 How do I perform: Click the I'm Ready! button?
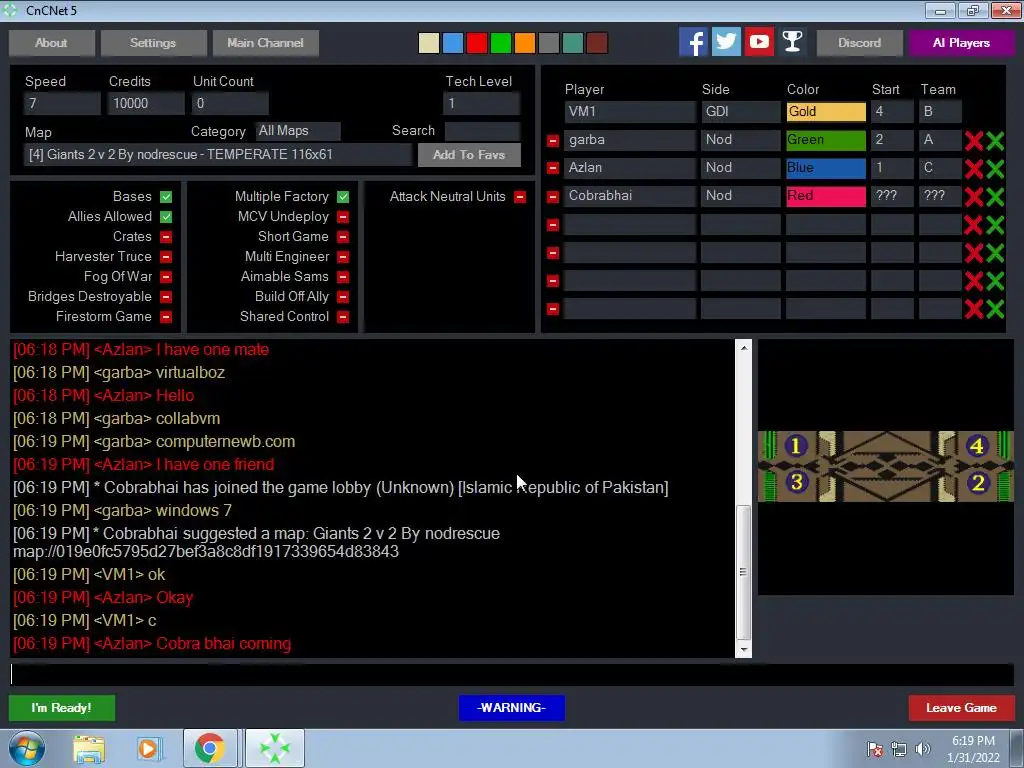62,708
